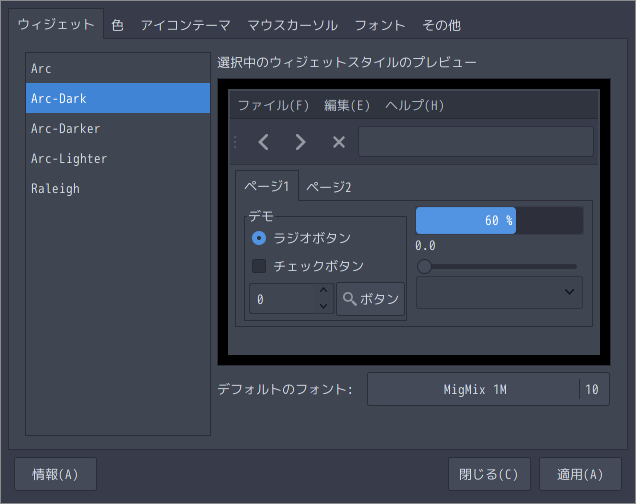Open the ヘルプ(H) preview menu
Screen dimensions: 636x504
click(415, 105)
